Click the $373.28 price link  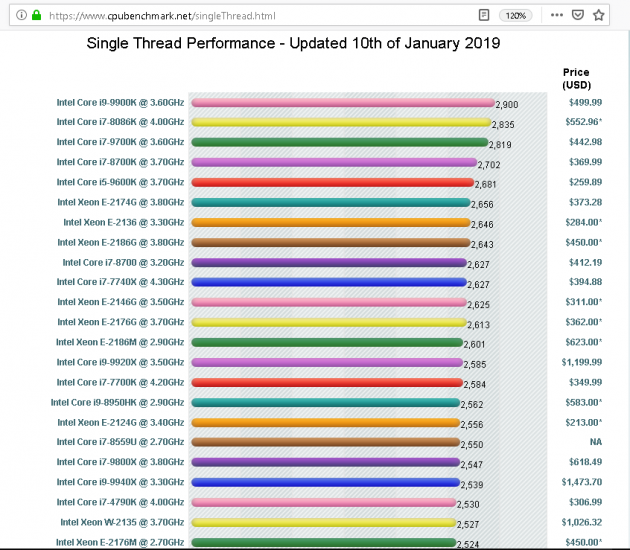[585, 202]
